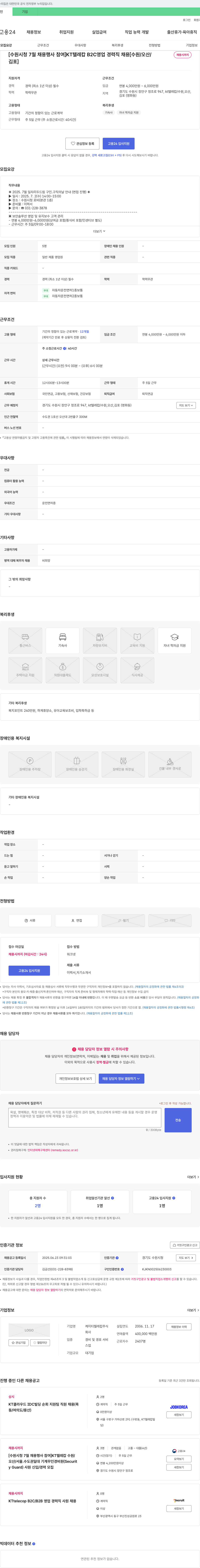Click the 관심기업 star button
Image resolution: width=200 pixels, height=1568 pixels.
18,1342
